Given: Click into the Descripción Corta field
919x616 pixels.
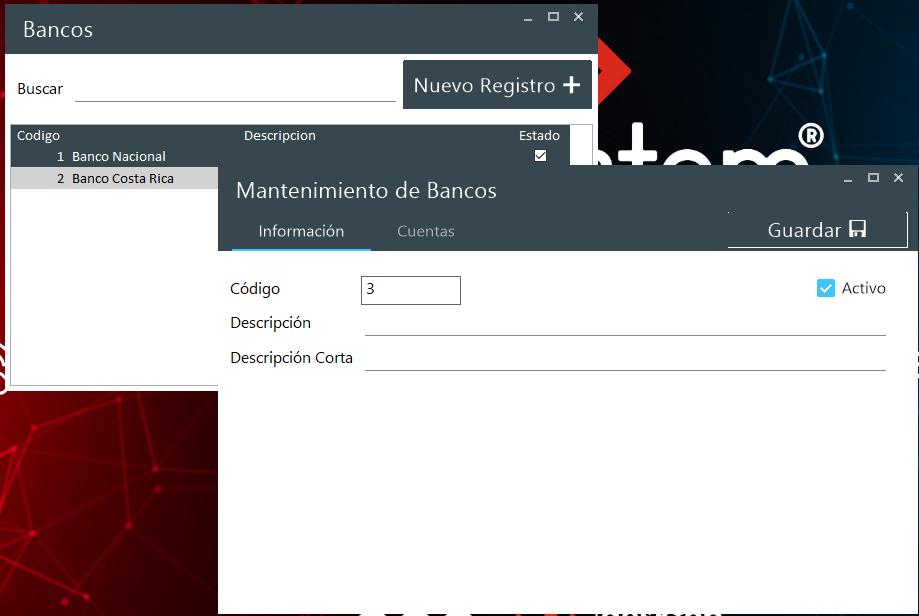Looking at the screenshot, I should (x=625, y=358).
